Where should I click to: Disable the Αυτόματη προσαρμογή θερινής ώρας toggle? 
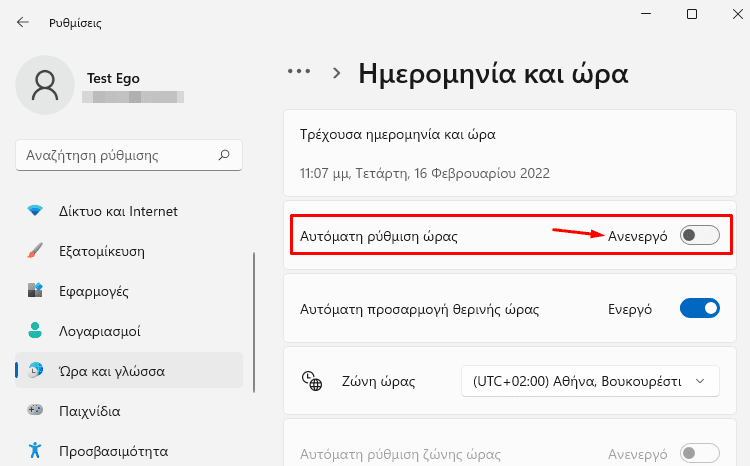pyautogui.click(x=699, y=309)
